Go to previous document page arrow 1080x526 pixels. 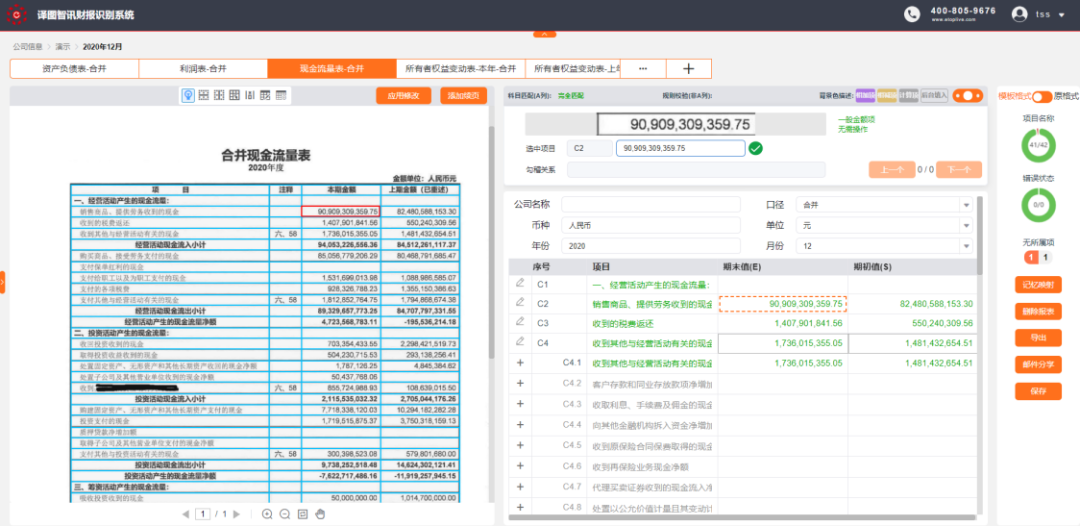pos(185,514)
